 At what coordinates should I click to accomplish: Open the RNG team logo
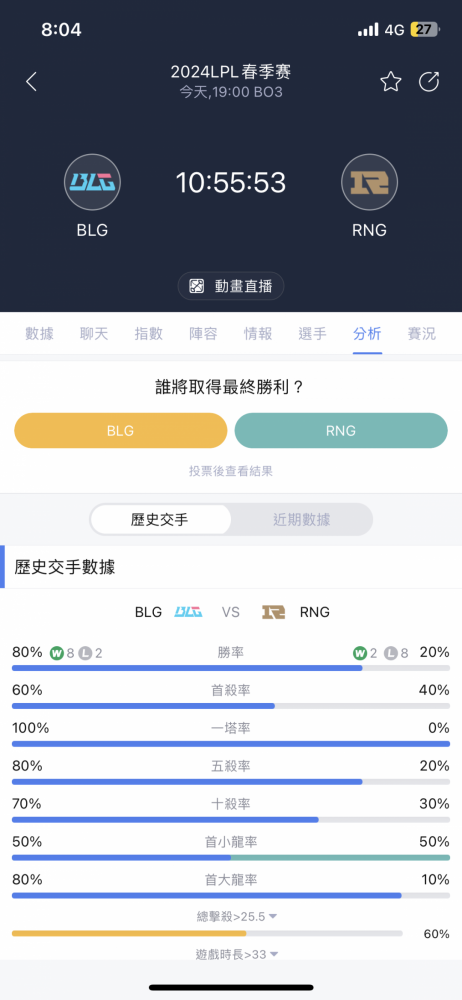369,182
